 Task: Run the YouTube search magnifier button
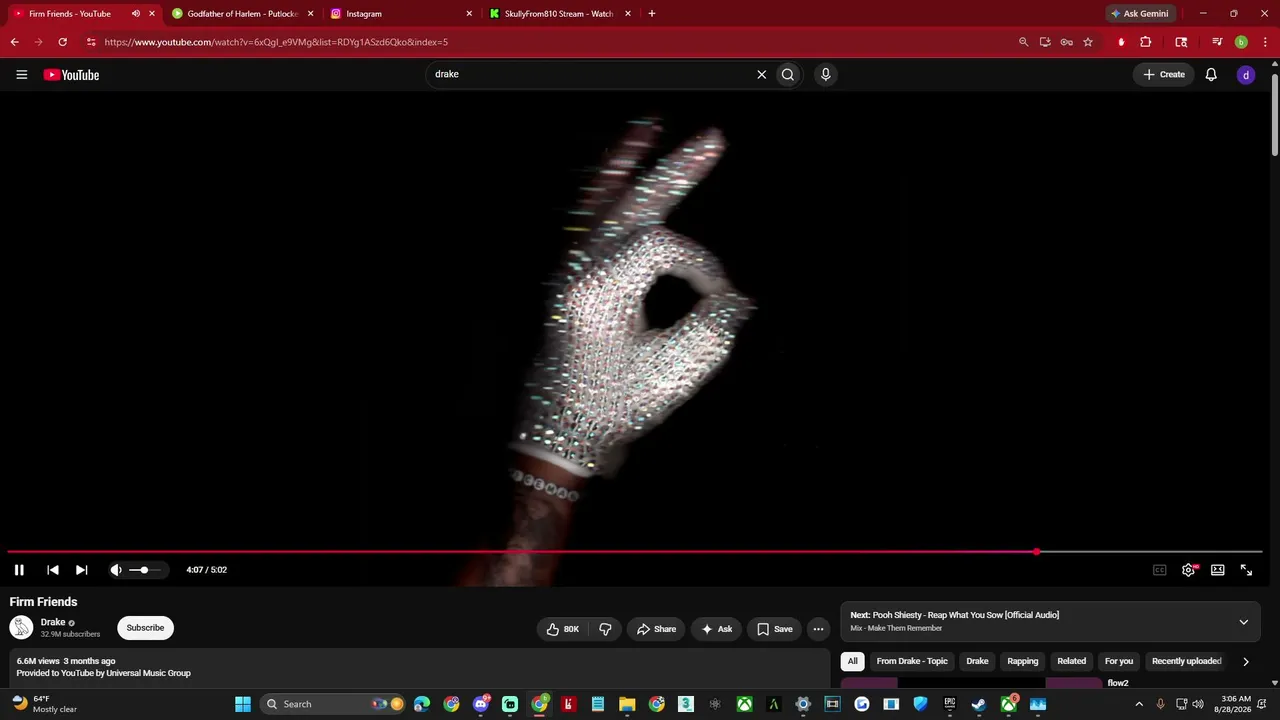[x=788, y=74]
